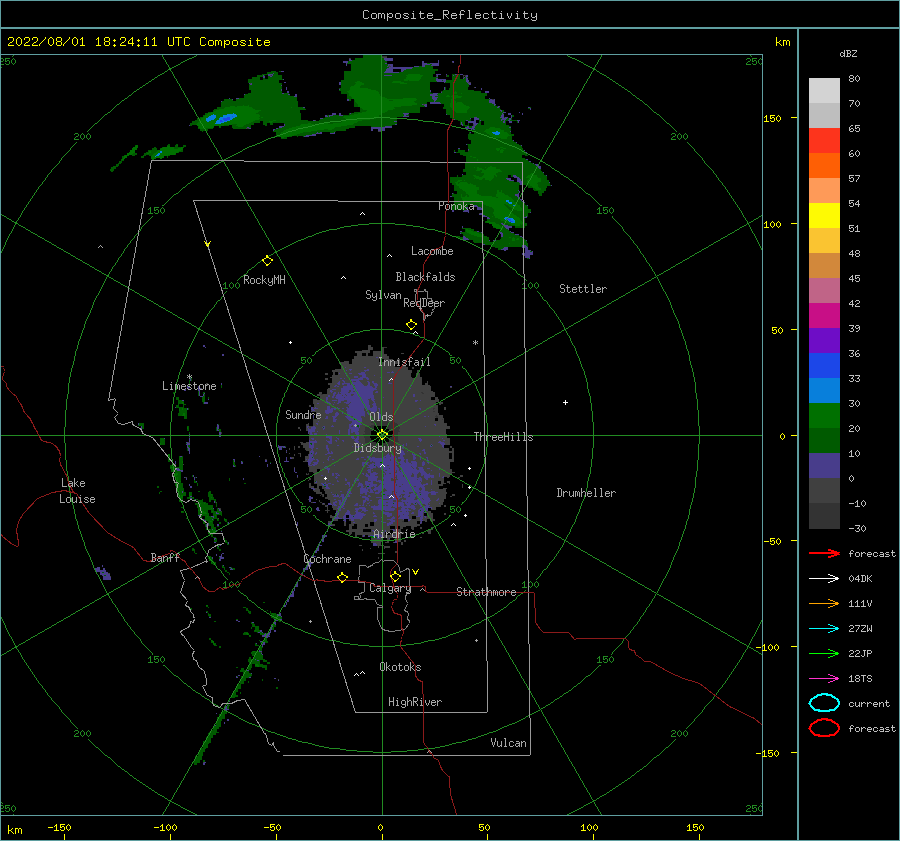
Task: Click the red 60 dBZ color swatch
Action: pos(824,141)
